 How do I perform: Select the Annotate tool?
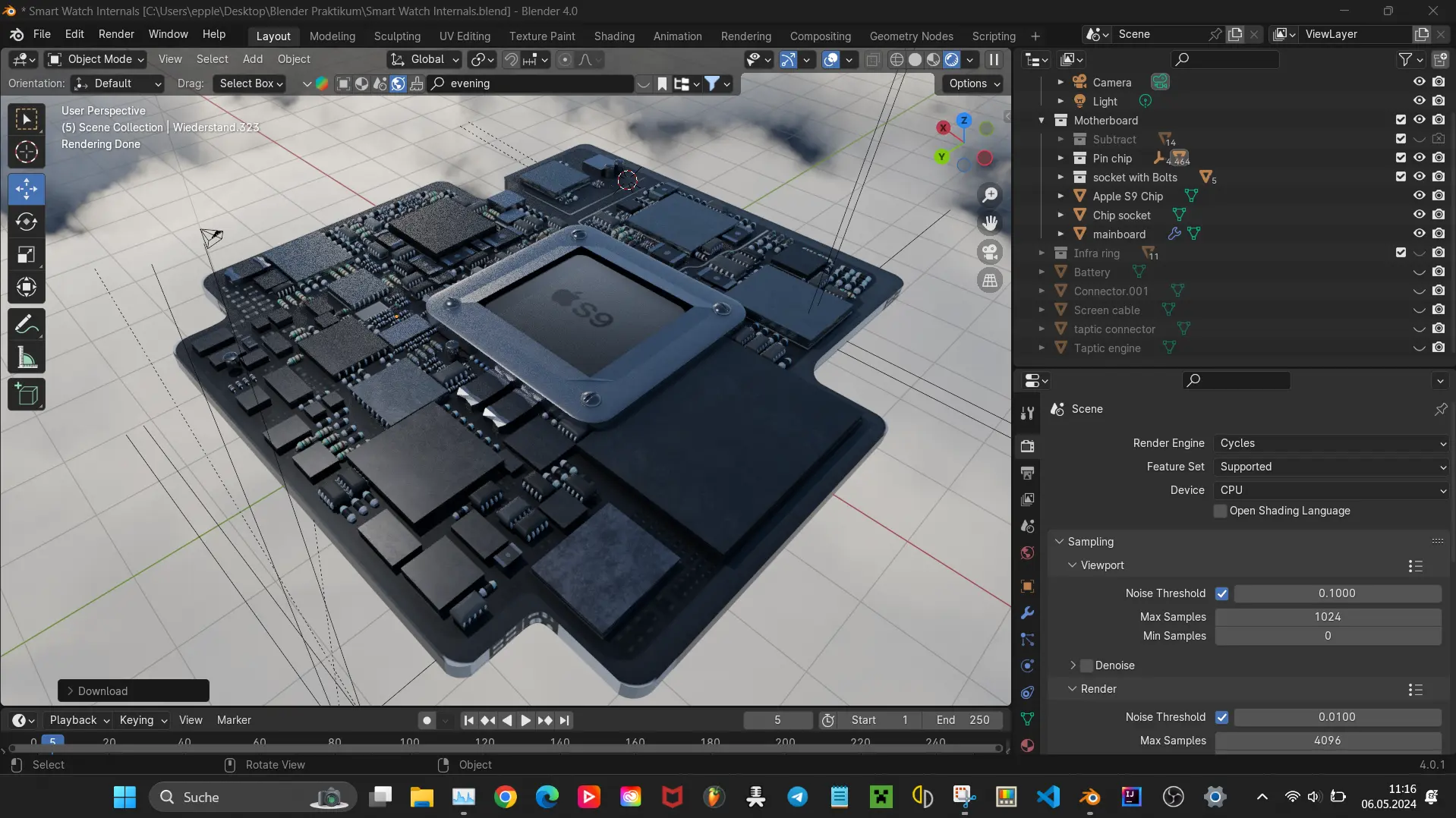tap(27, 326)
